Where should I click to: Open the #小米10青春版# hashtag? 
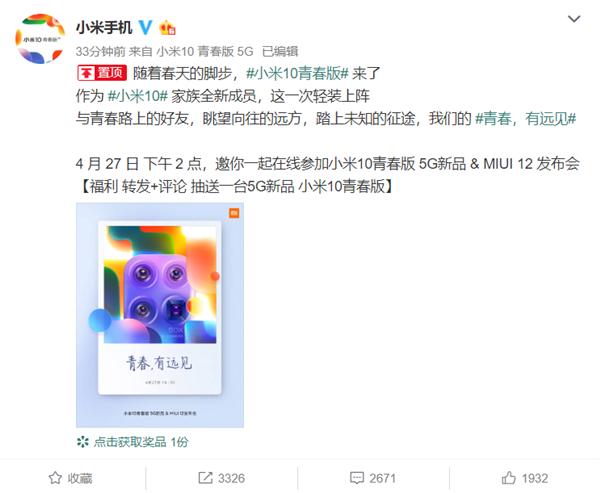pos(297,73)
